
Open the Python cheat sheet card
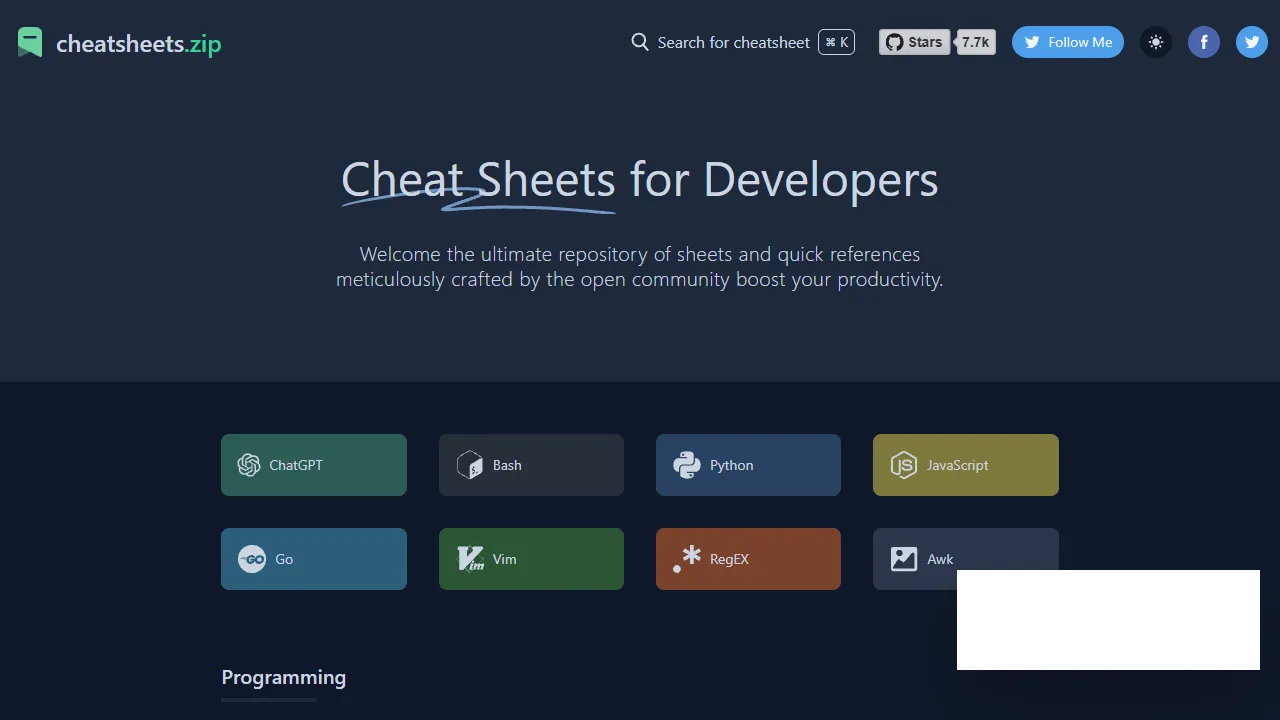(748, 465)
